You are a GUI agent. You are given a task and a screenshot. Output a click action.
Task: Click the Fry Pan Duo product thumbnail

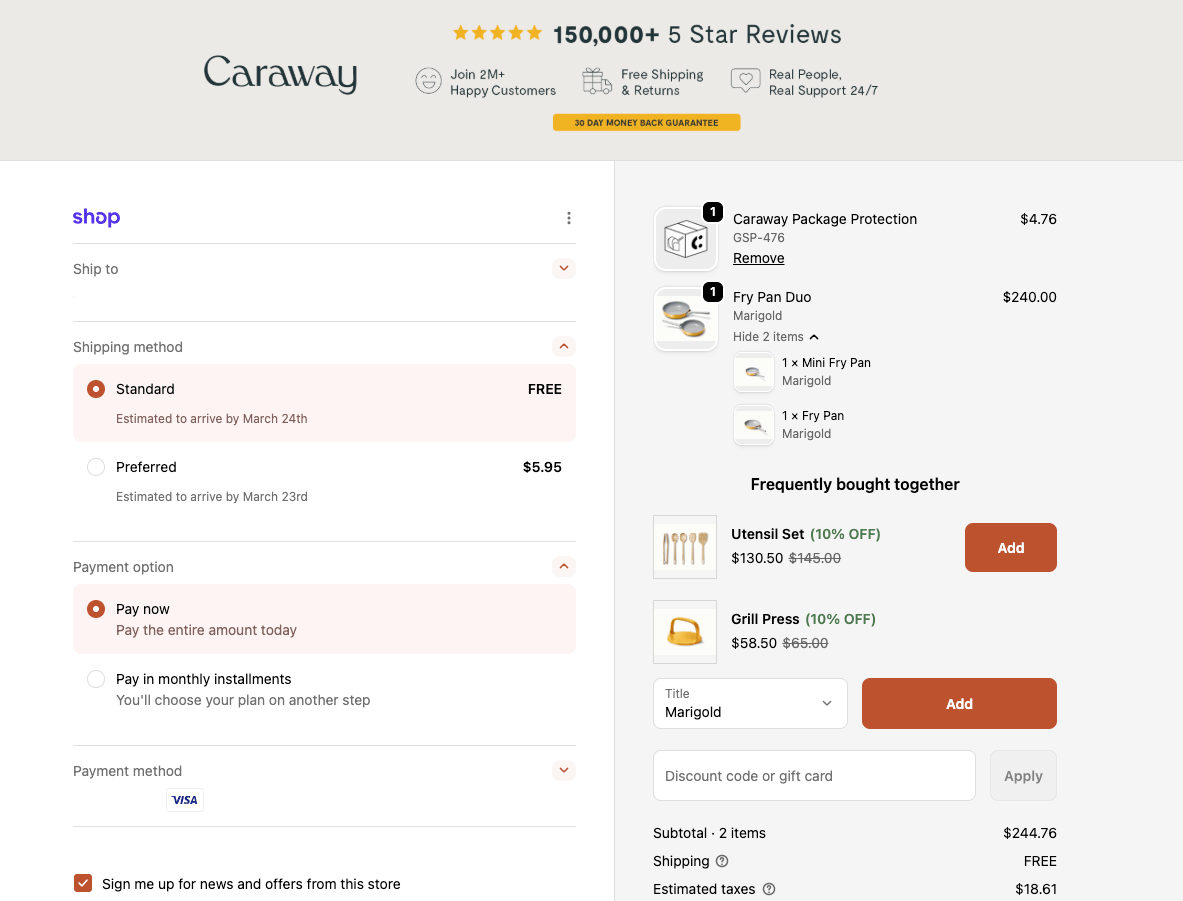point(686,319)
